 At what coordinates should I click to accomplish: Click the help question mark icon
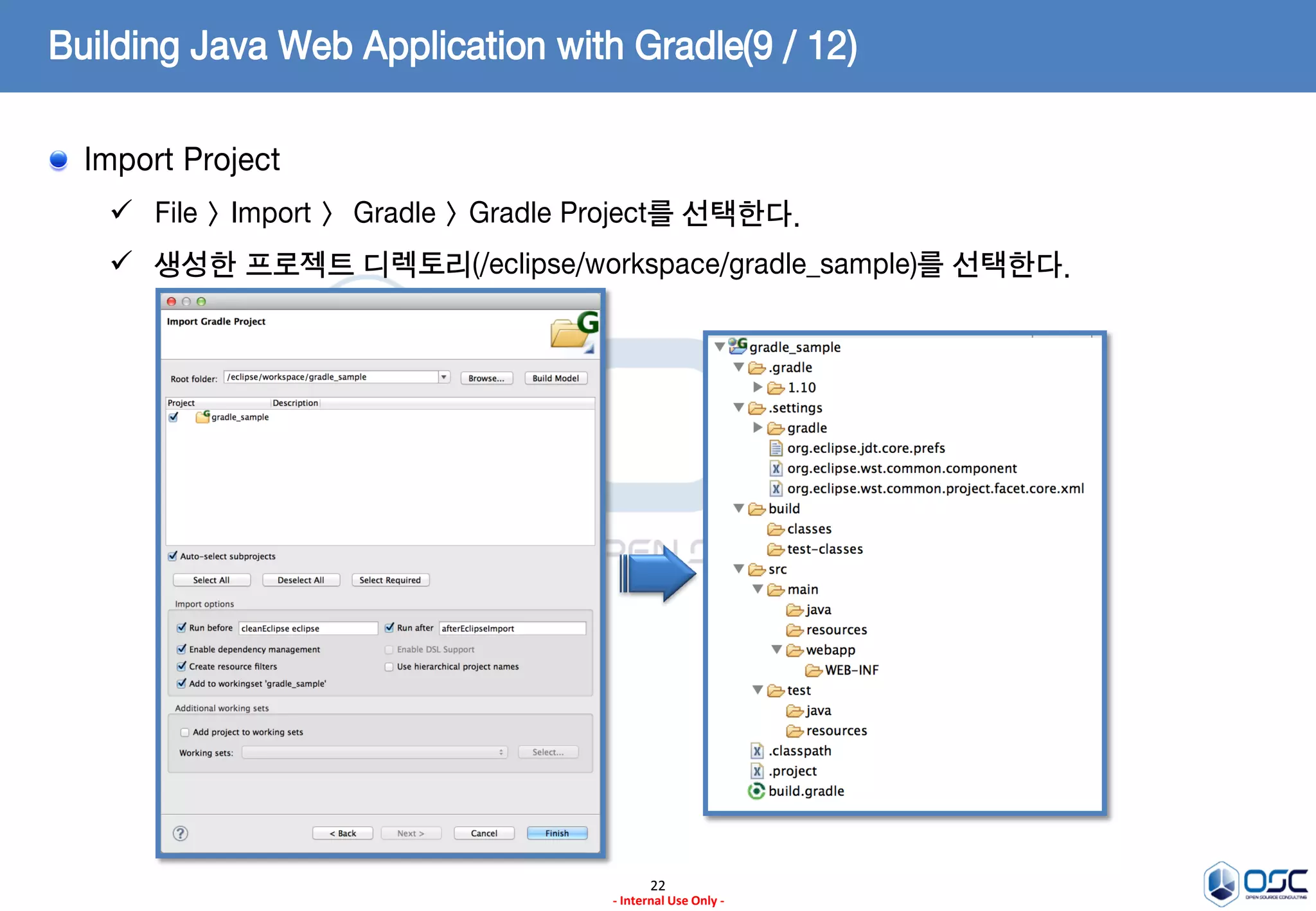[x=181, y=833]
